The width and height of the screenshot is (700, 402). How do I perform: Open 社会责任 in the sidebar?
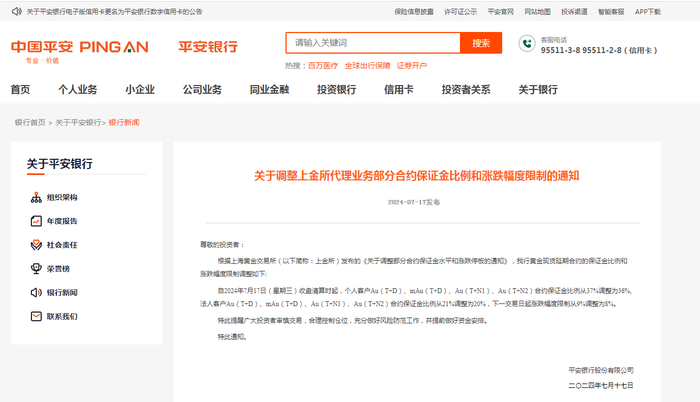(x=62, y=245)
